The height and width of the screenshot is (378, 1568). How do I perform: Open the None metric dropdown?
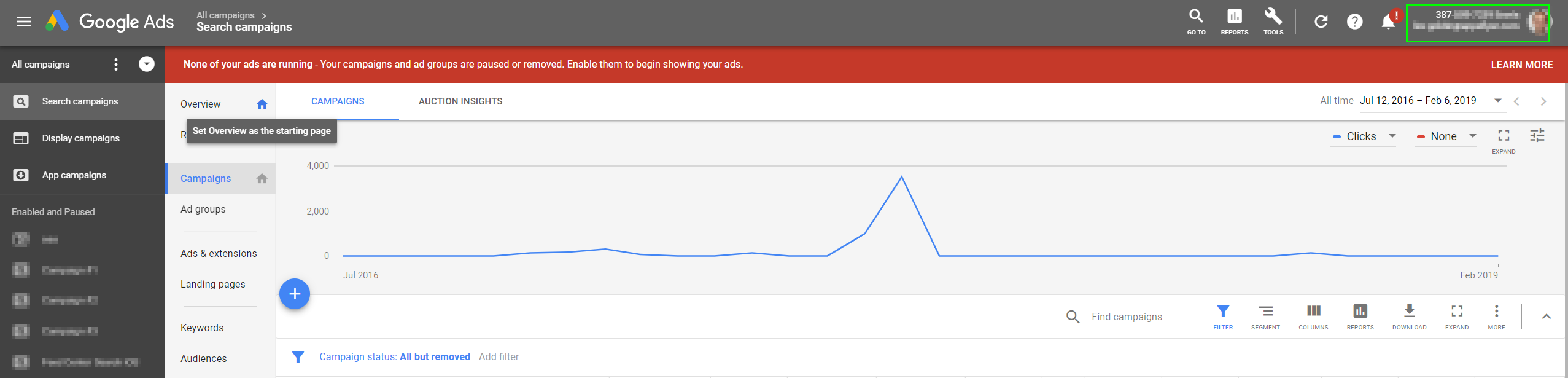pos(1446,136)
